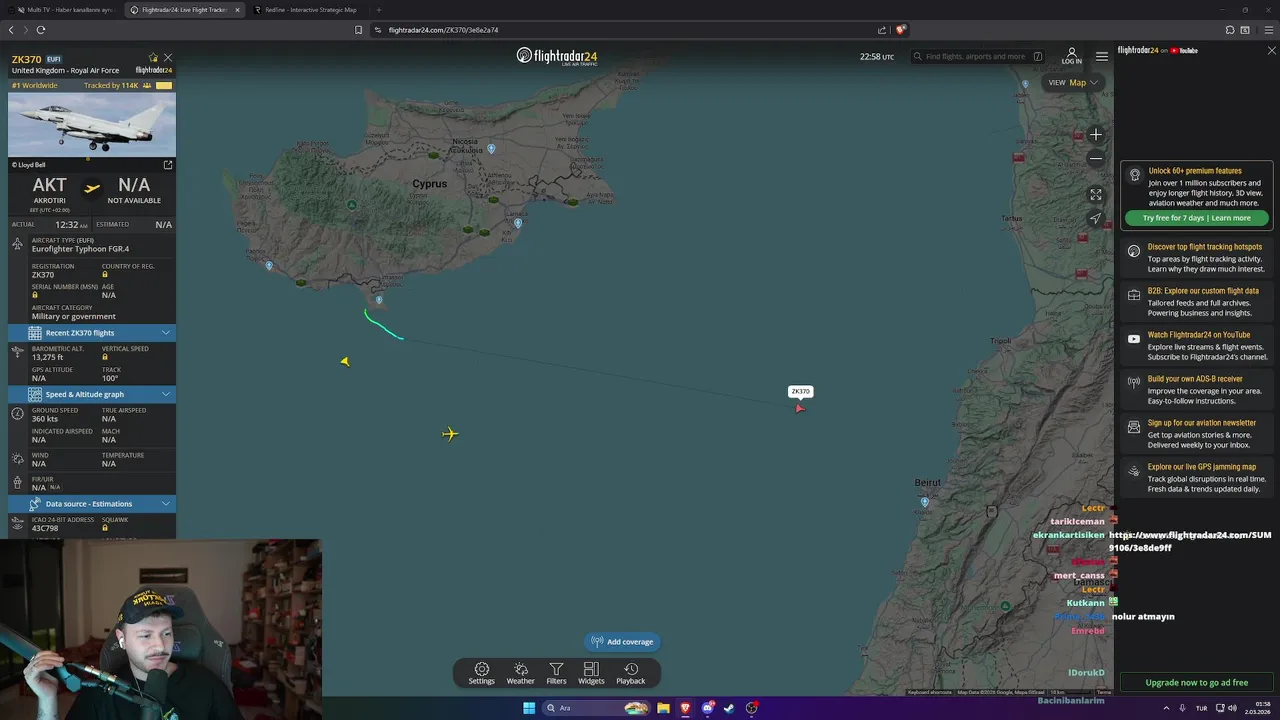
Task: Click the Flightradar24 logo
Action: (557, 56)
